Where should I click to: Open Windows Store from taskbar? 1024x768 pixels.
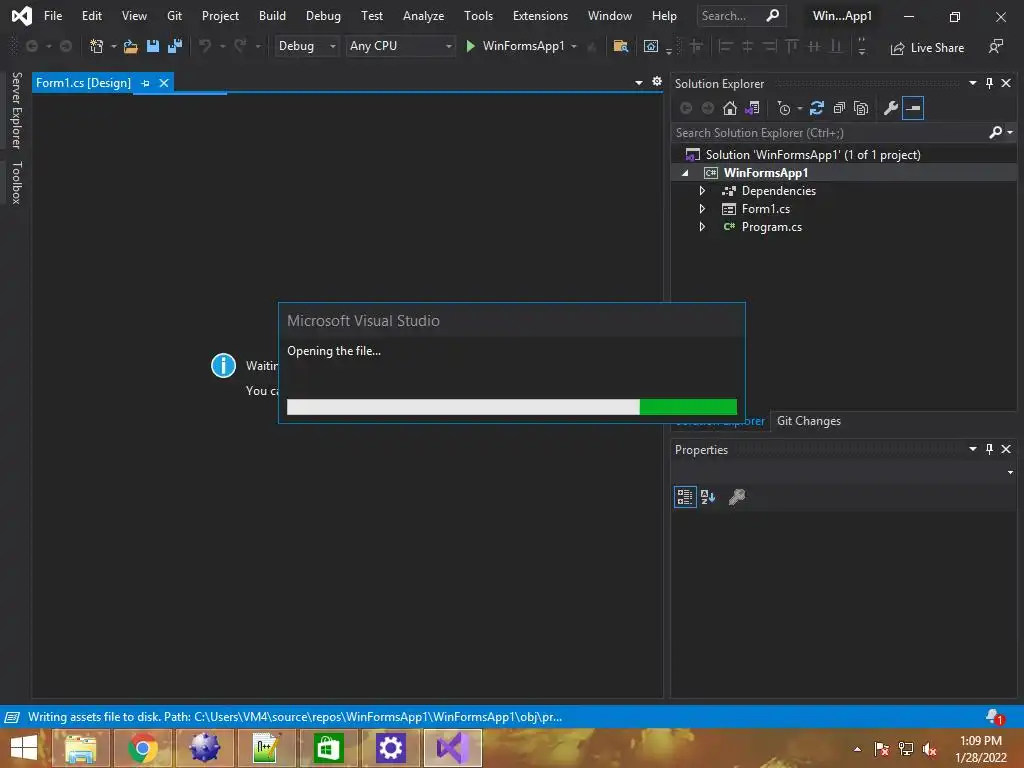(328, 748)
